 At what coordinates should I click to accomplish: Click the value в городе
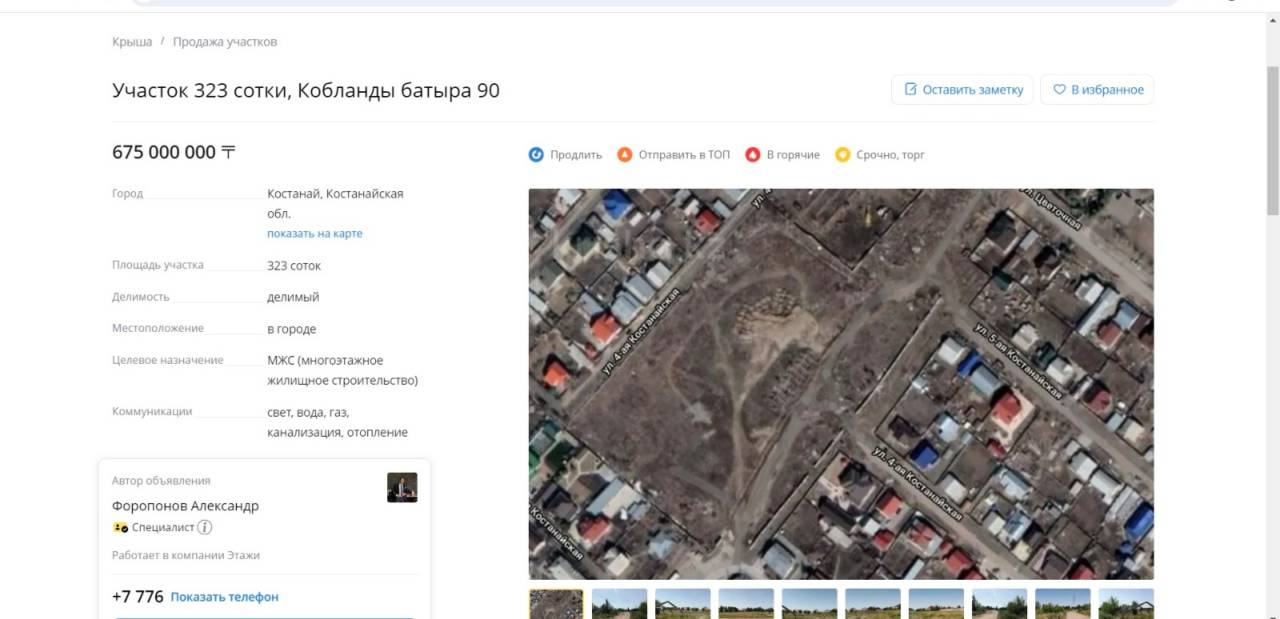tap(291, 329)
